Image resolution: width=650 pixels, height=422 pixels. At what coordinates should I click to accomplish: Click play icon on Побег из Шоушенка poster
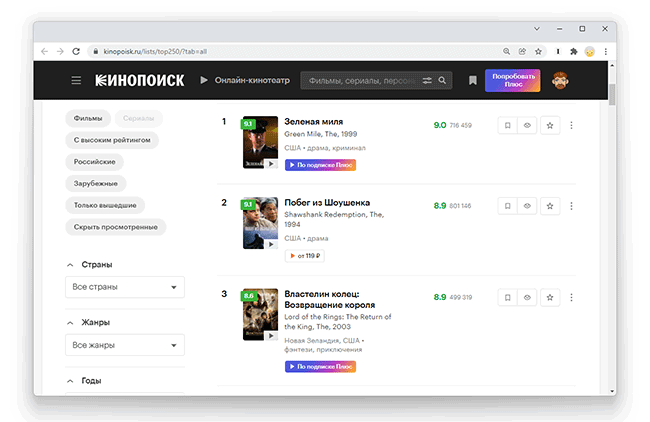pyautogui.click(x=271, y=245)
